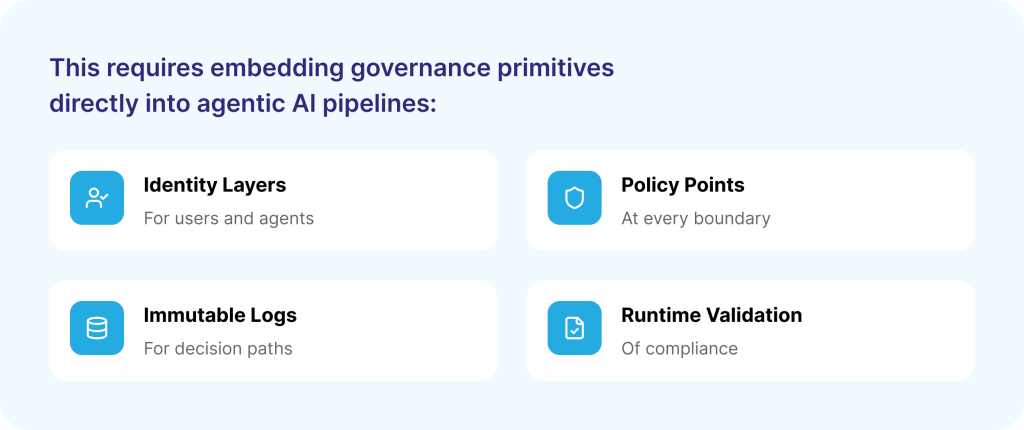Click the "At every boundary" subtitle
1024x430 pixels.
pyautogui.click(x=695, y=218)
